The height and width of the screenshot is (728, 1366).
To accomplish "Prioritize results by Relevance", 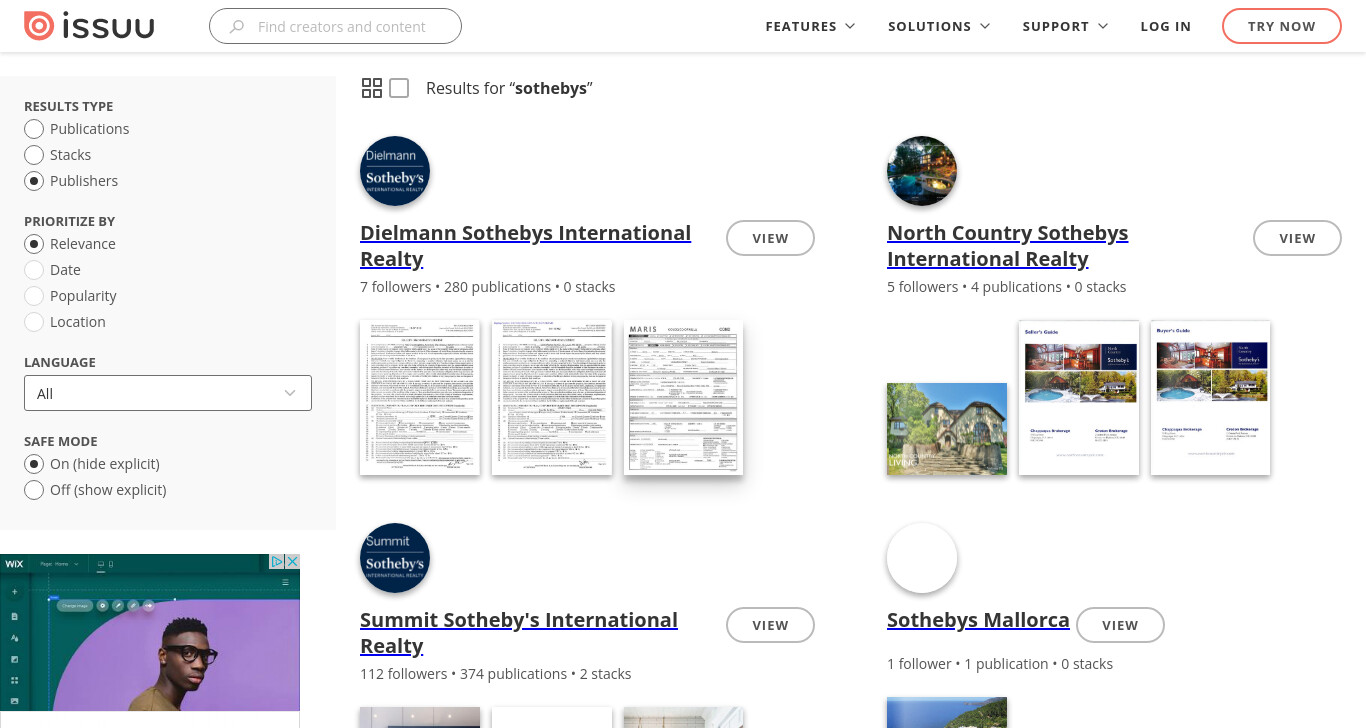I will click(x=34, y=244).
